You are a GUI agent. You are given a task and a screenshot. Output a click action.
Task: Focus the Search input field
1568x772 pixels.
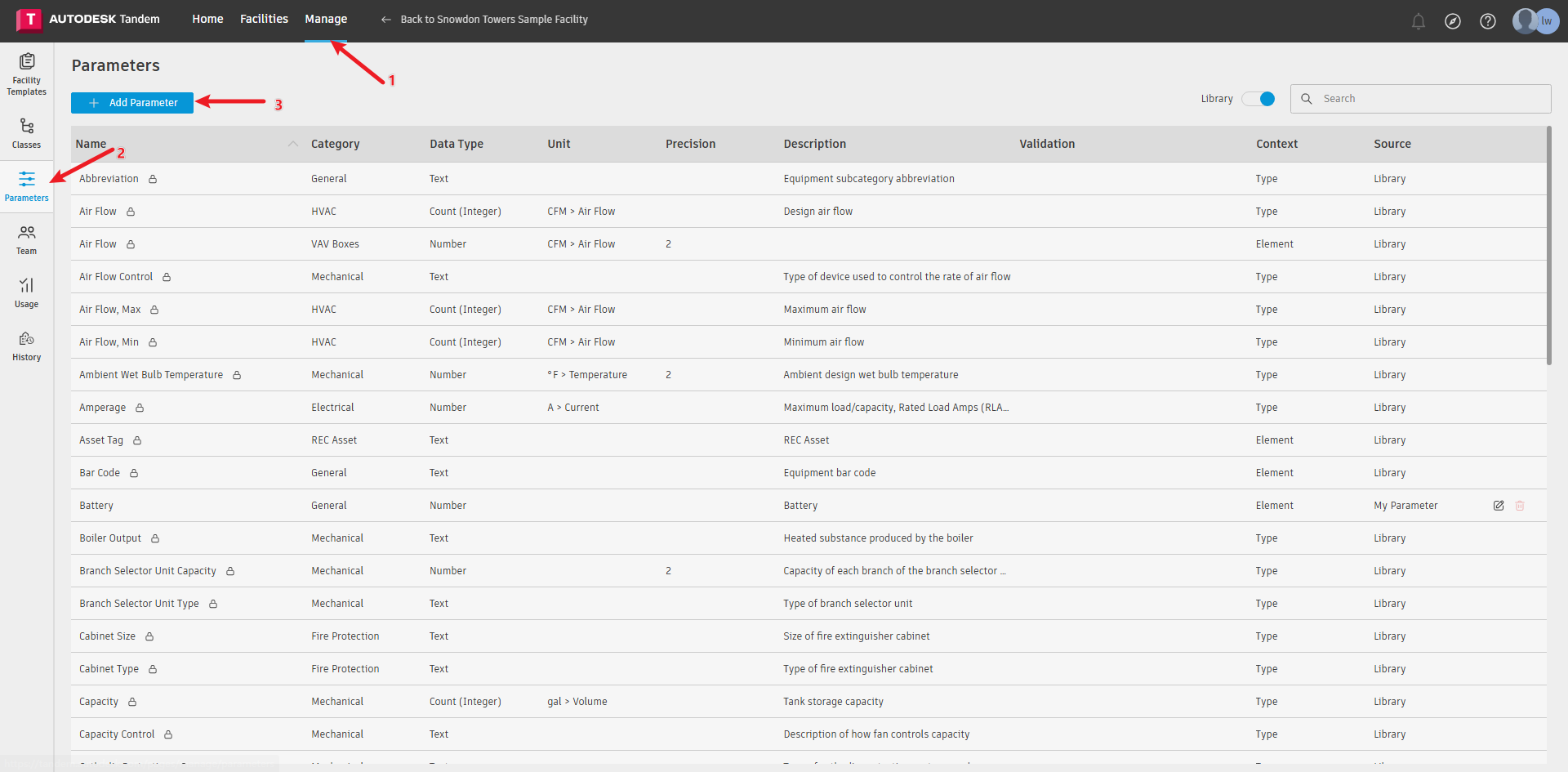coord(1421,99)
